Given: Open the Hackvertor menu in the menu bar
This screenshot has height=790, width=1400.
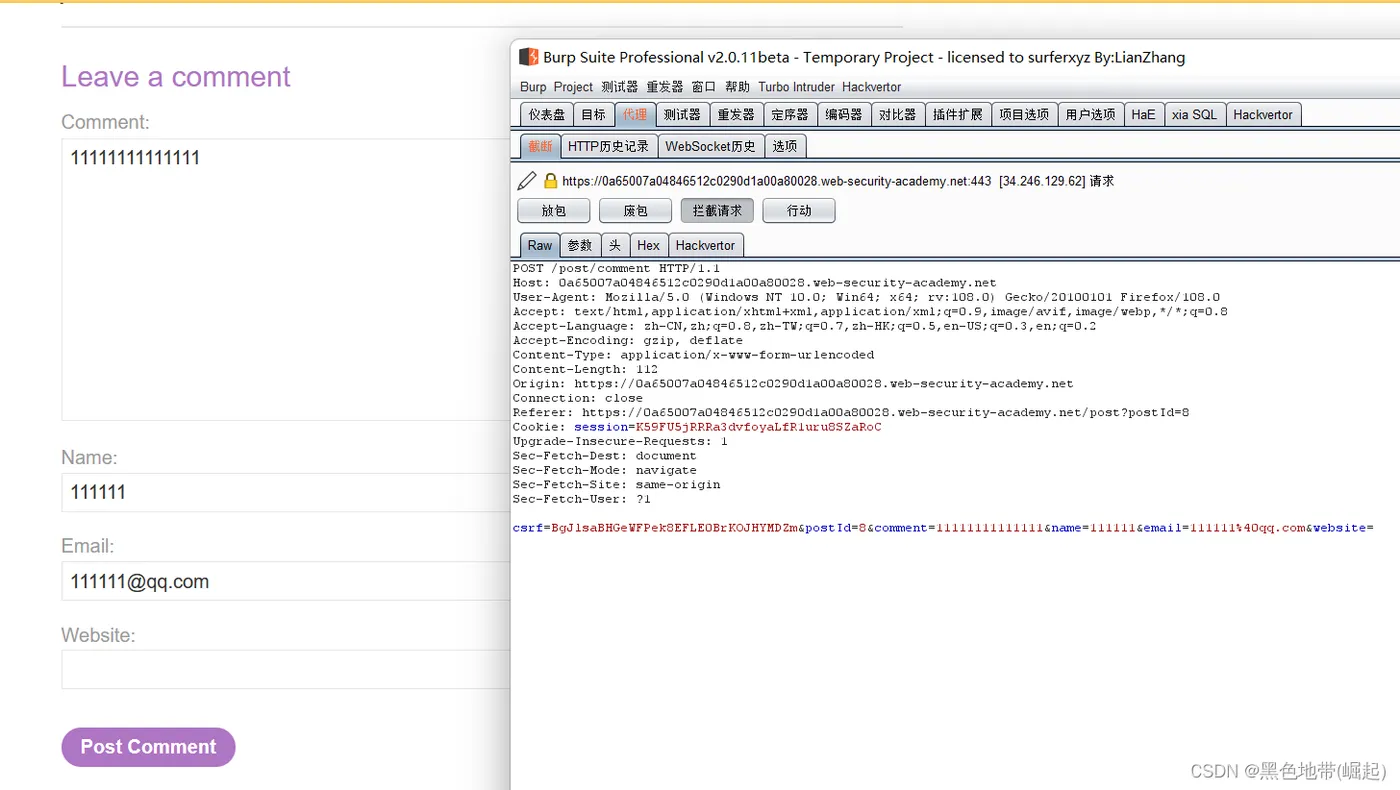Looking at the screenshot, I should [x=871, y=87].
